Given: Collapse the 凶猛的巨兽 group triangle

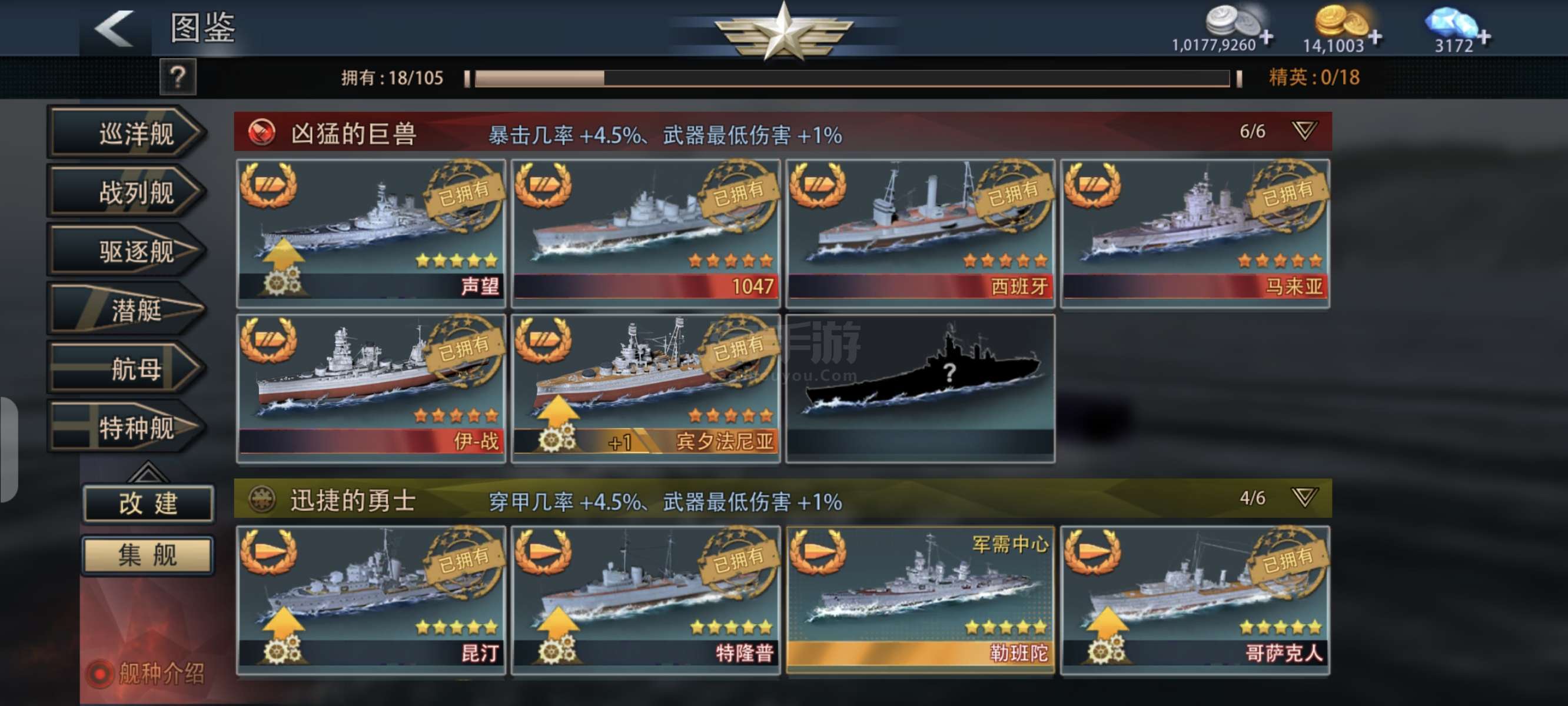Looking at the screenshot, I should point(1304,131).
